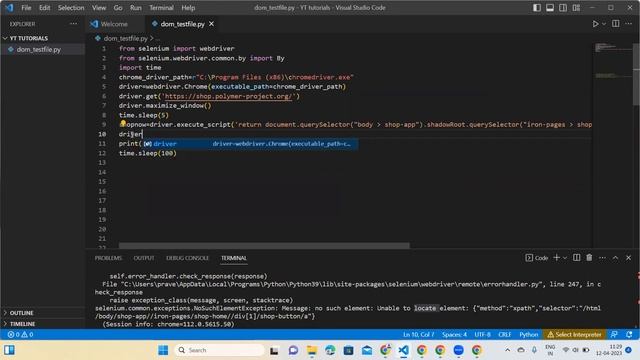Image resolution: width=640 pixels, height=360 pixels.
Task: Run Python file with play icon
Action: (x=596, y=24)
